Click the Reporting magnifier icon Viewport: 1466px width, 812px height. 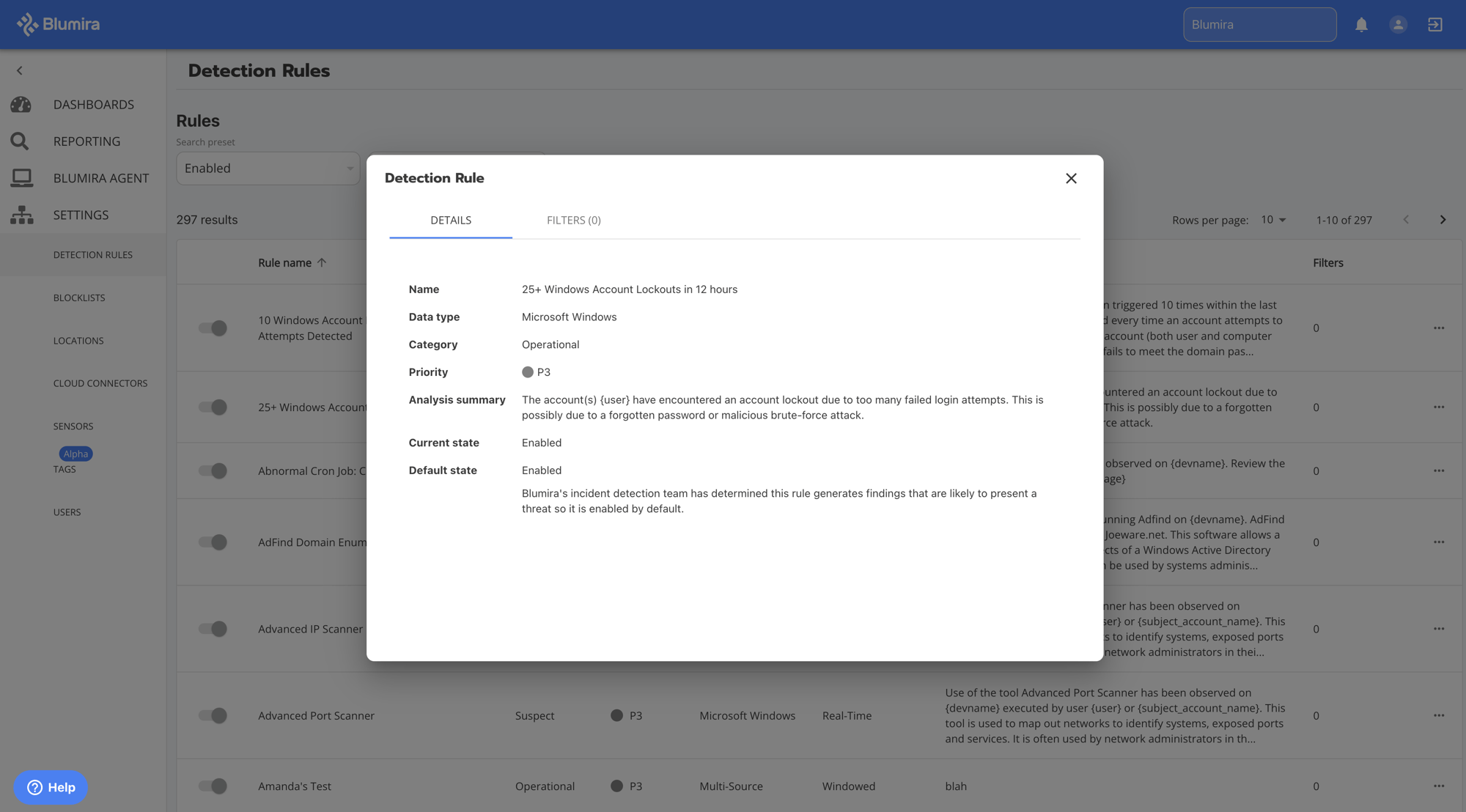coord(20,141)
